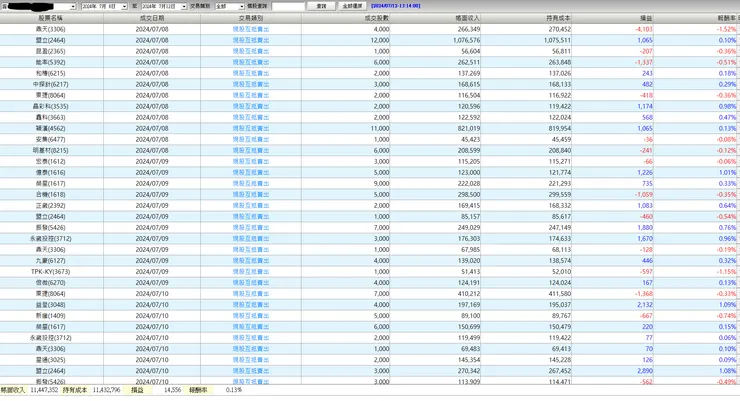
Task: Open trade type link for row 3663
Action: [x=251, y=117]
